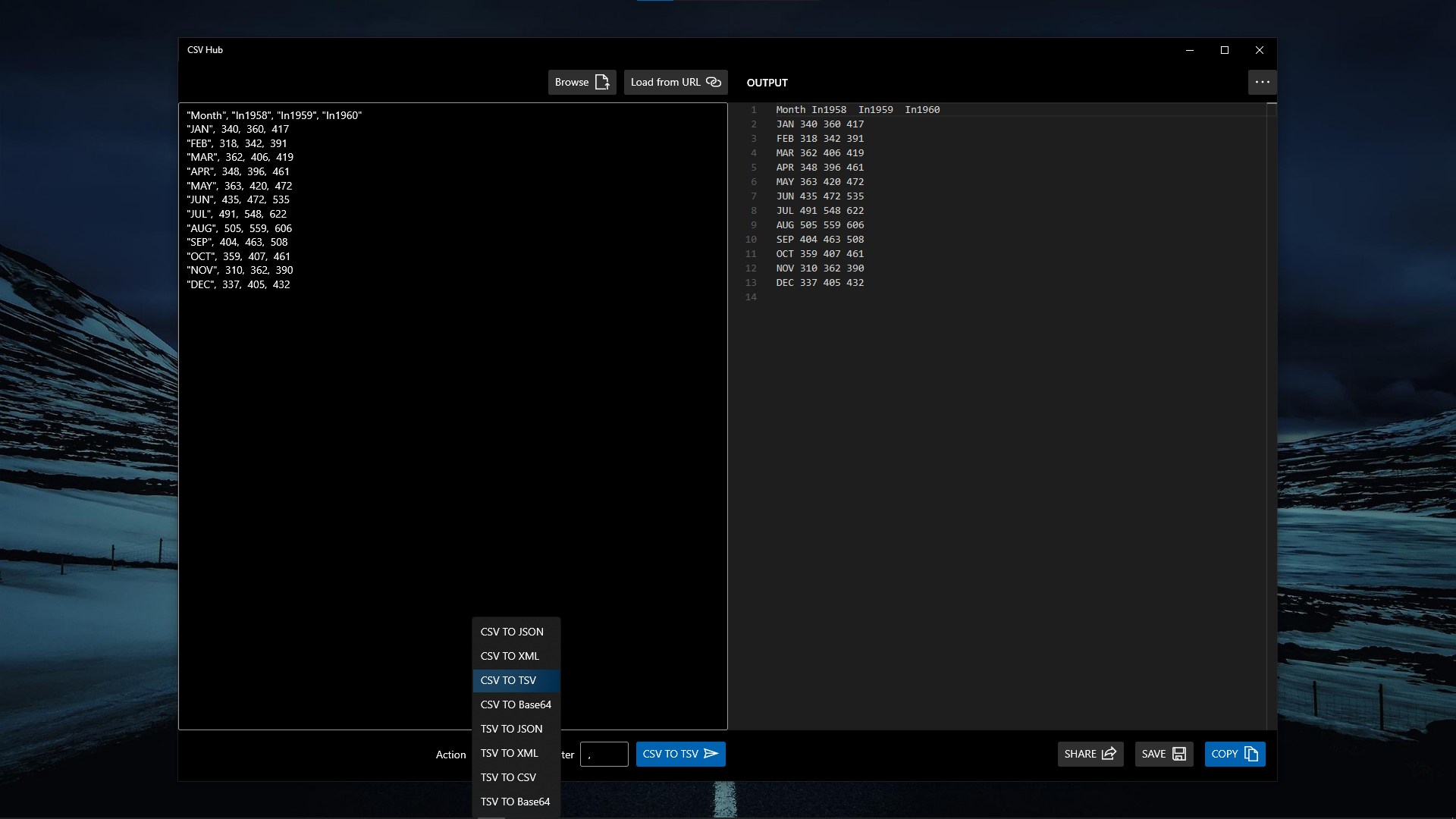1456x819 pixels.
Task: Click output row SEP 404 463 508
Action: [820, 240]
